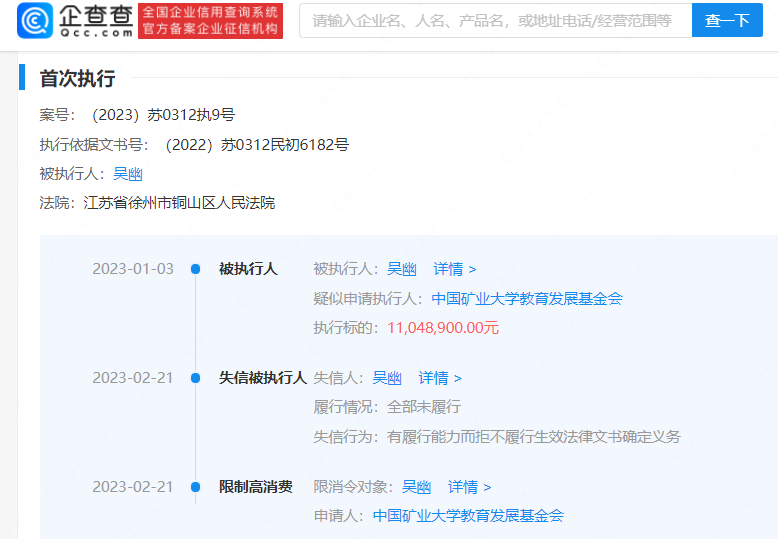
Task: Click 全部未履行 performance status text
Action: pyautogui.click(x=424, y=407)
